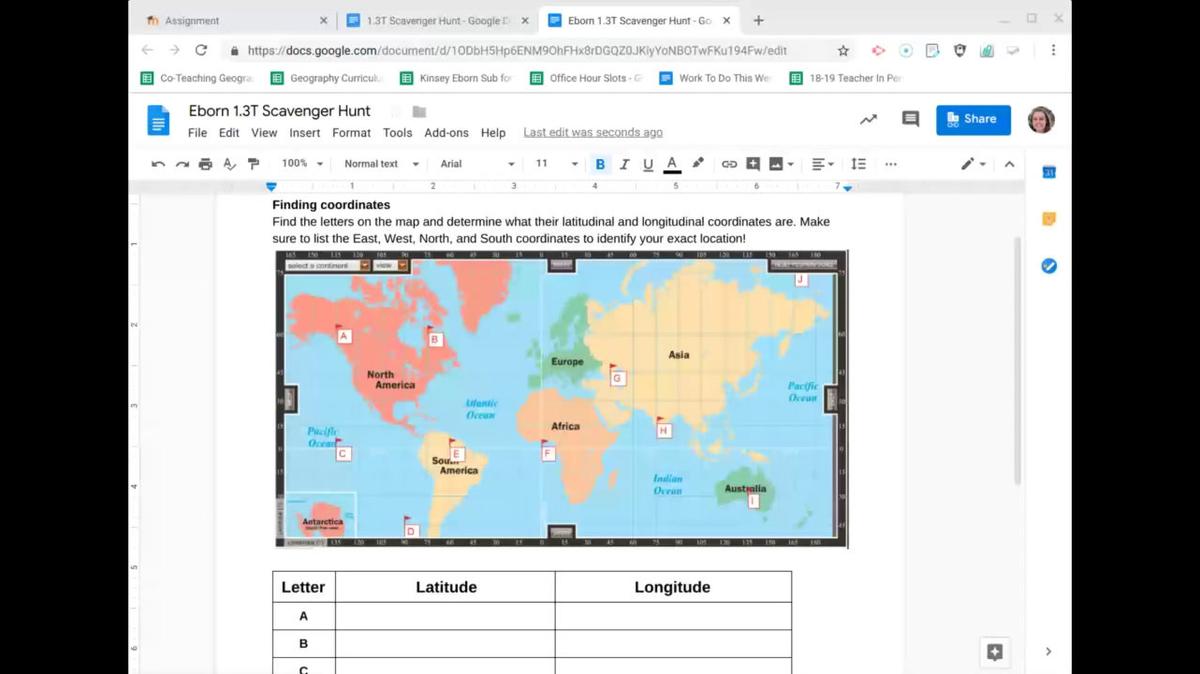Screen dimensions: 1200x674
Task: Open the Normal text style dropdown
Action: coord(380,164)
